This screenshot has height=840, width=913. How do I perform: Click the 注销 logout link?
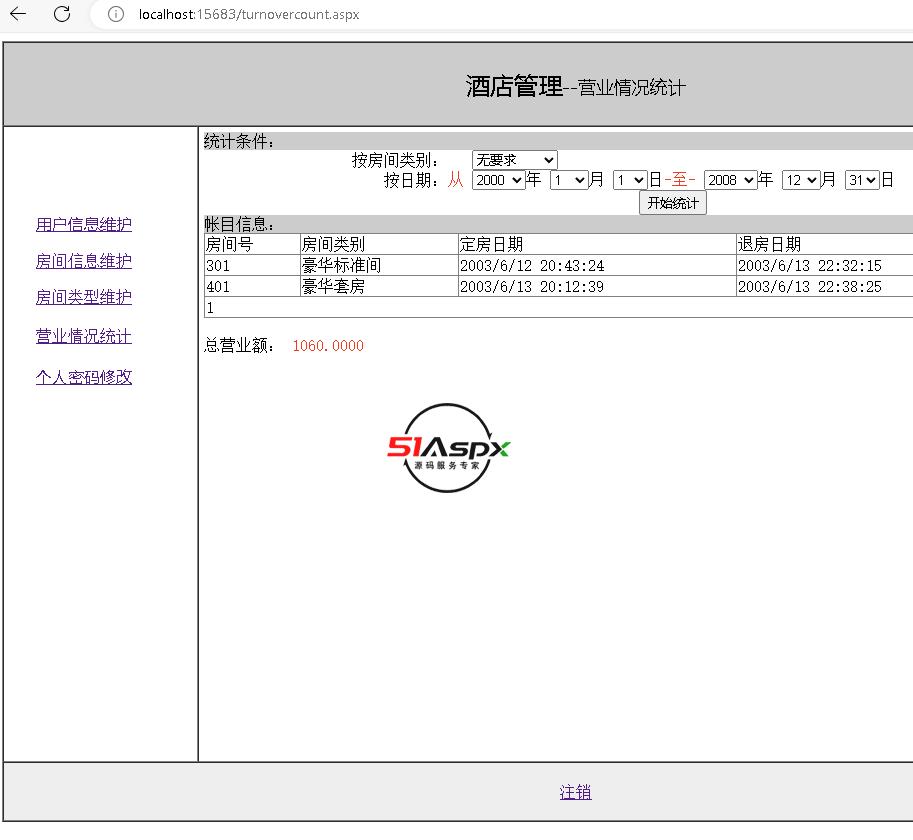click(x=575, y=792)
